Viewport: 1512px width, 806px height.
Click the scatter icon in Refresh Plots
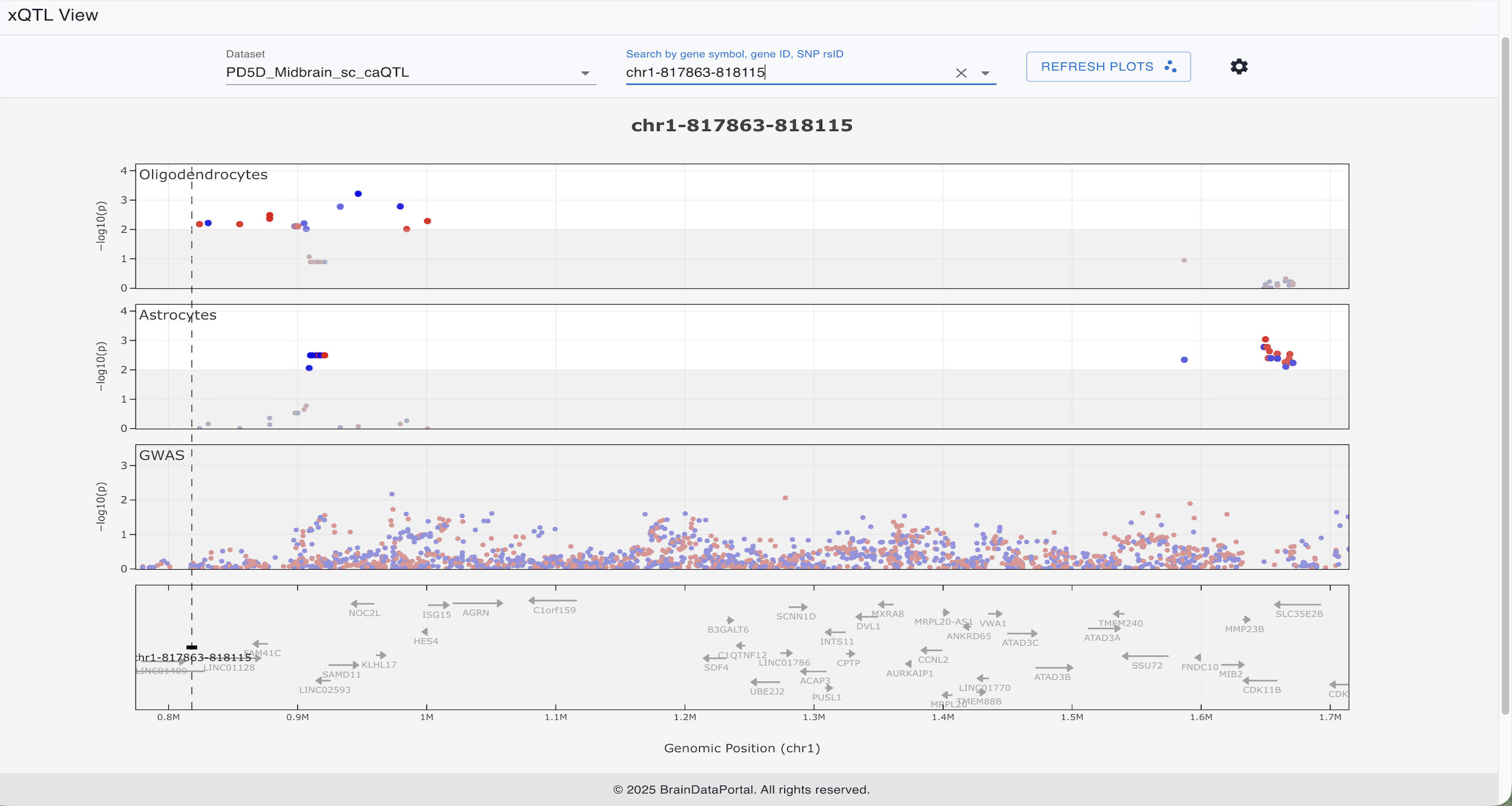(x=1170, y=66)
